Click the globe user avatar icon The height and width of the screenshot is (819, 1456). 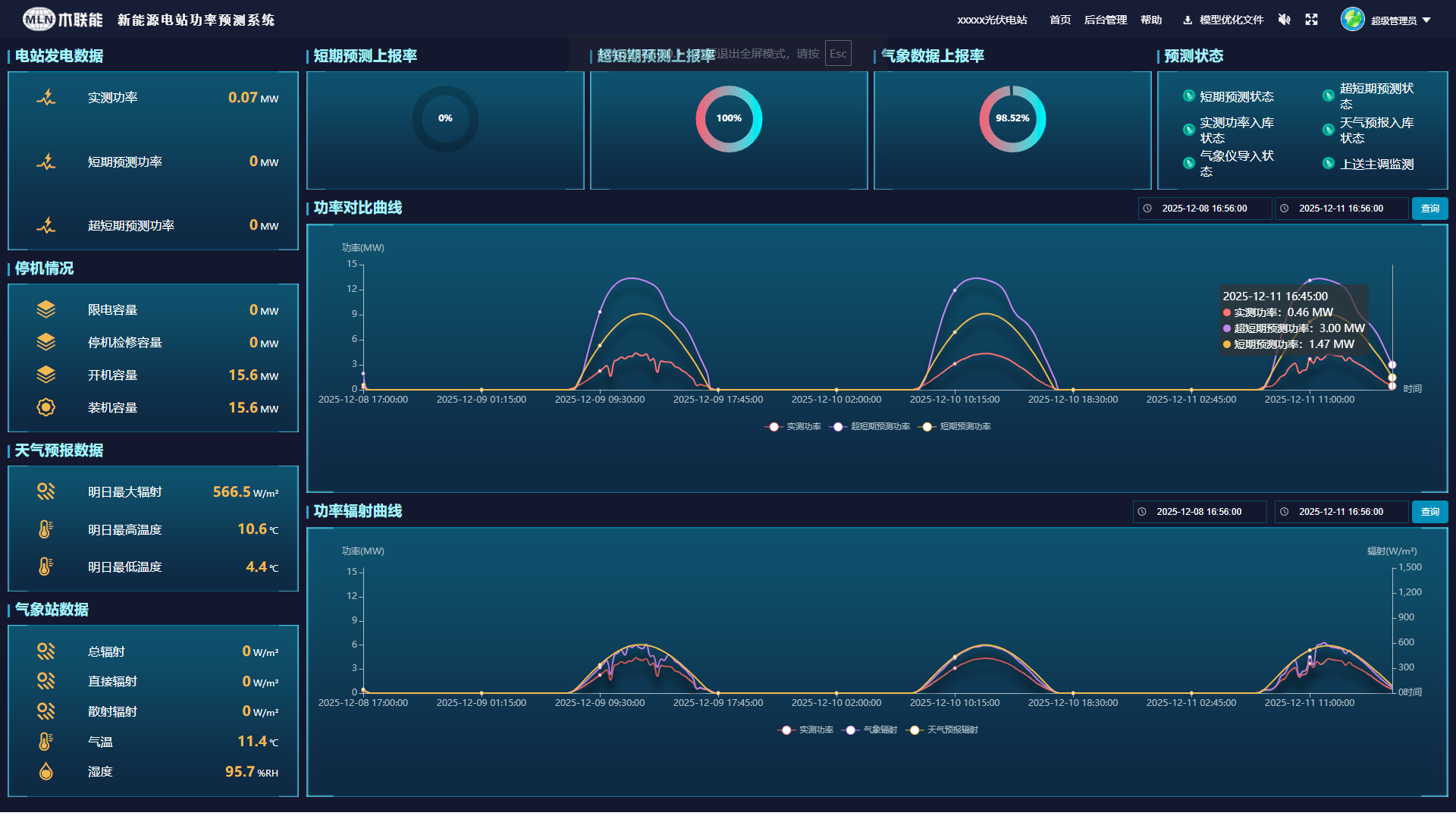click(x=1352, y=19)
